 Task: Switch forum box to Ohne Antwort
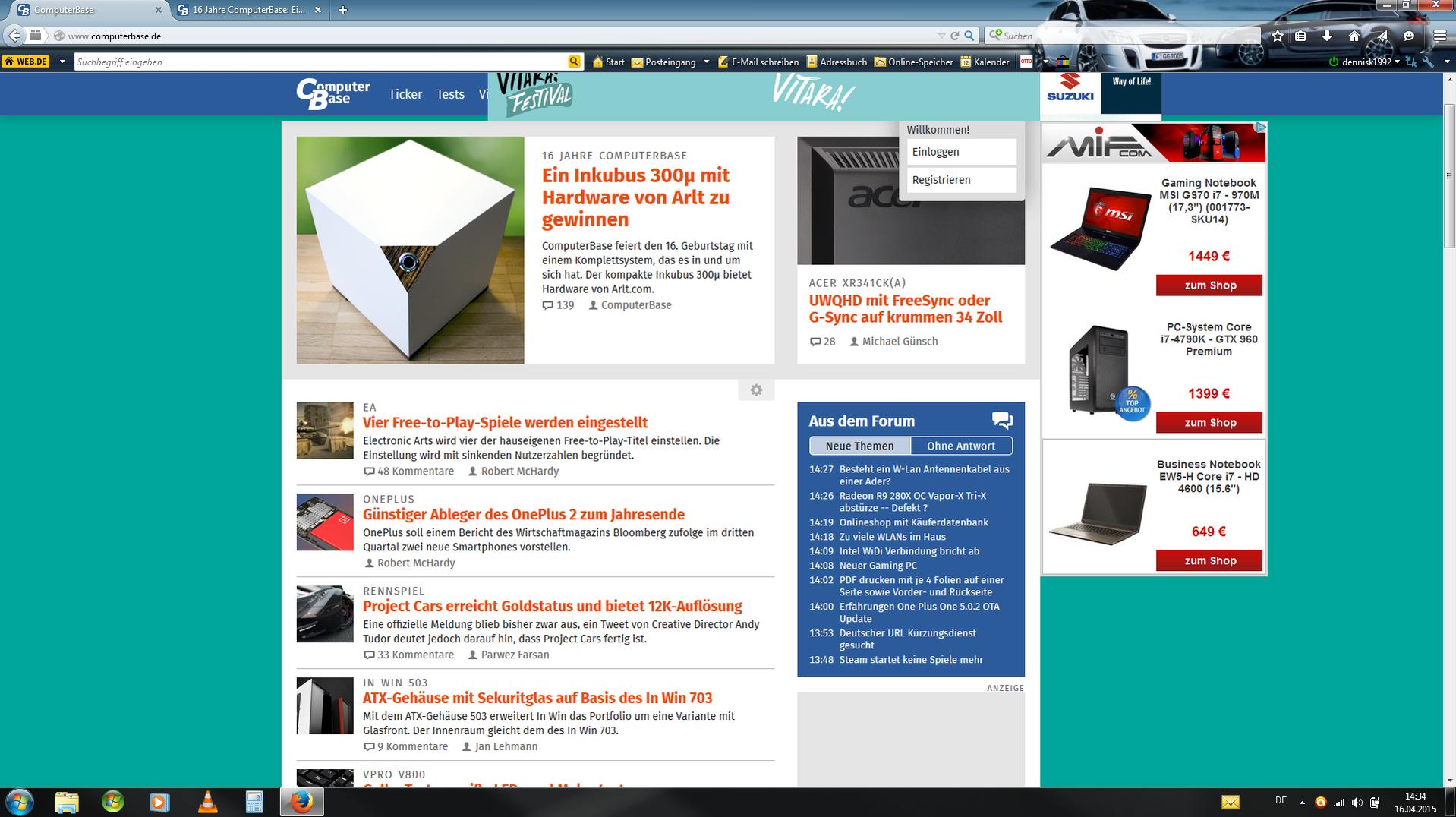[x=961, y=446]
